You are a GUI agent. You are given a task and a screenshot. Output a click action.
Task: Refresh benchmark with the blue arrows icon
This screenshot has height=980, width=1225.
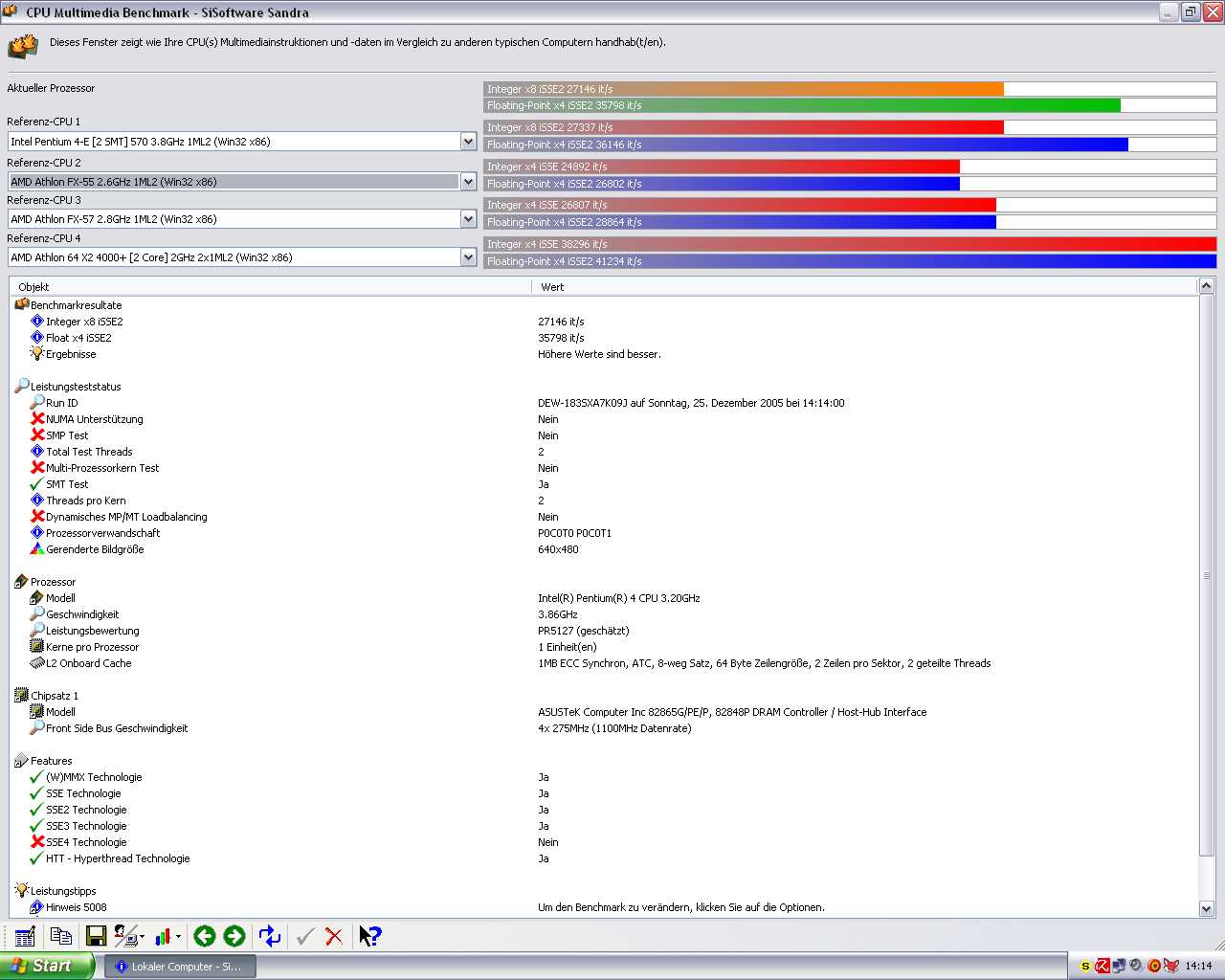270,936
